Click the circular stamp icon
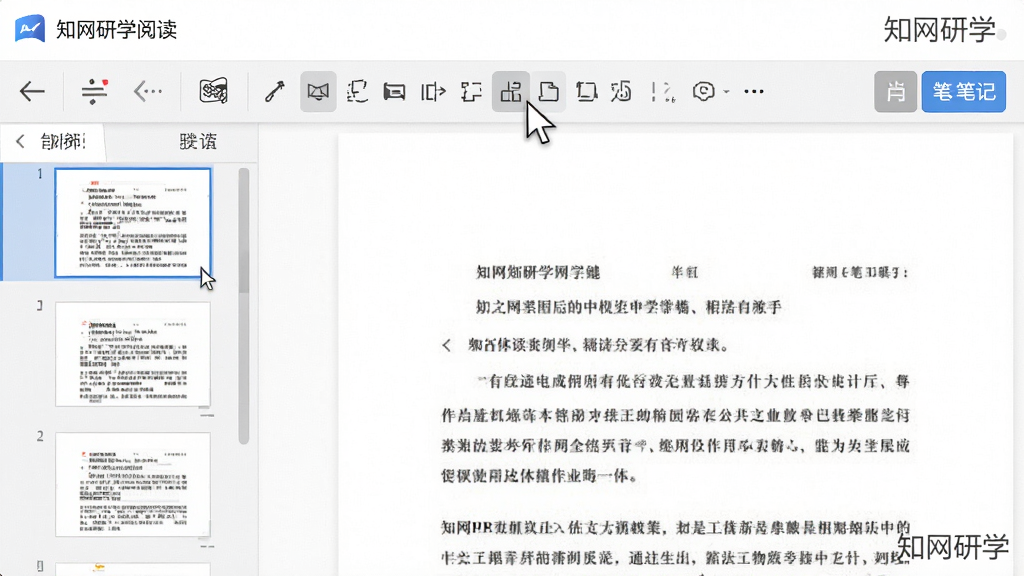The height and width of the screenshot is (576, 1024). [x=703, y=91]
